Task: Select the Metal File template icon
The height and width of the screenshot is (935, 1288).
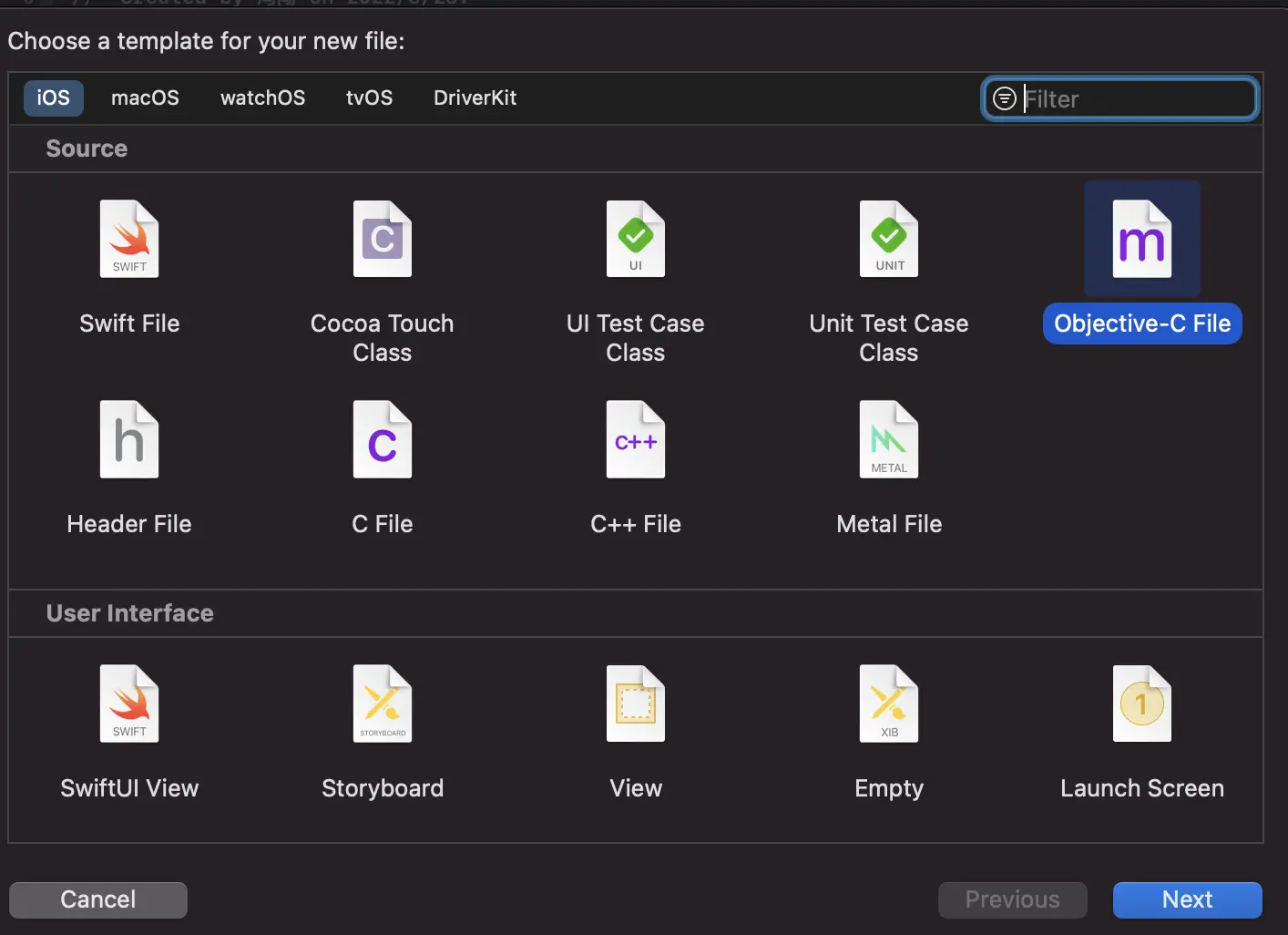Action: coord(889,440)
